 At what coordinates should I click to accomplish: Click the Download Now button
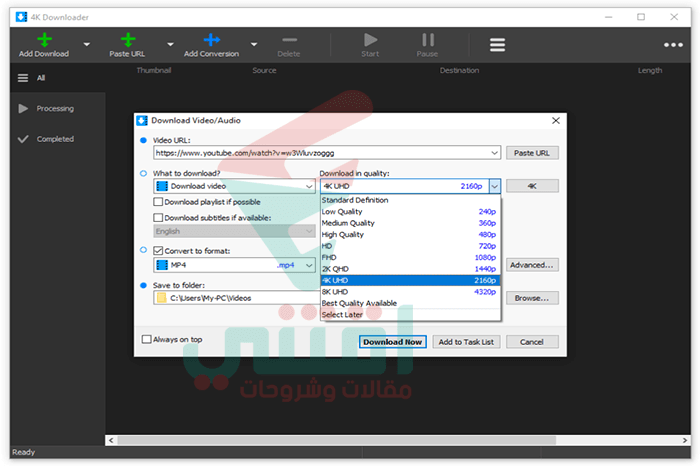[x=392, y=342]
